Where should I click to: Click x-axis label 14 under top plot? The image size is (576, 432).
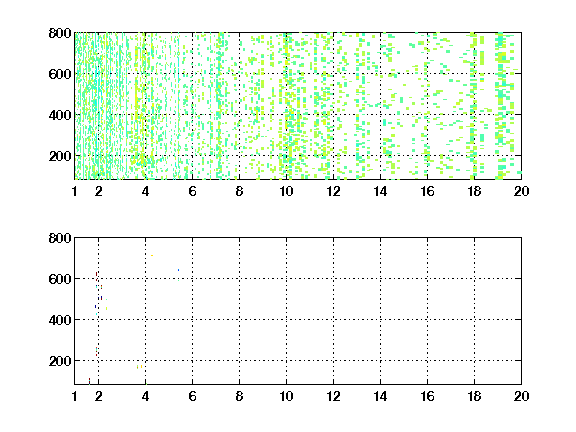coord(380,191)
